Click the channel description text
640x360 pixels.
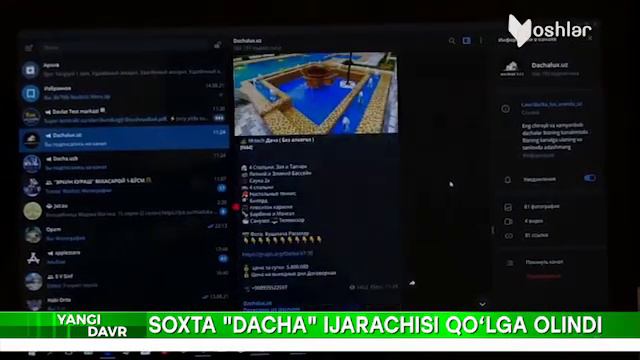(555, 136)
